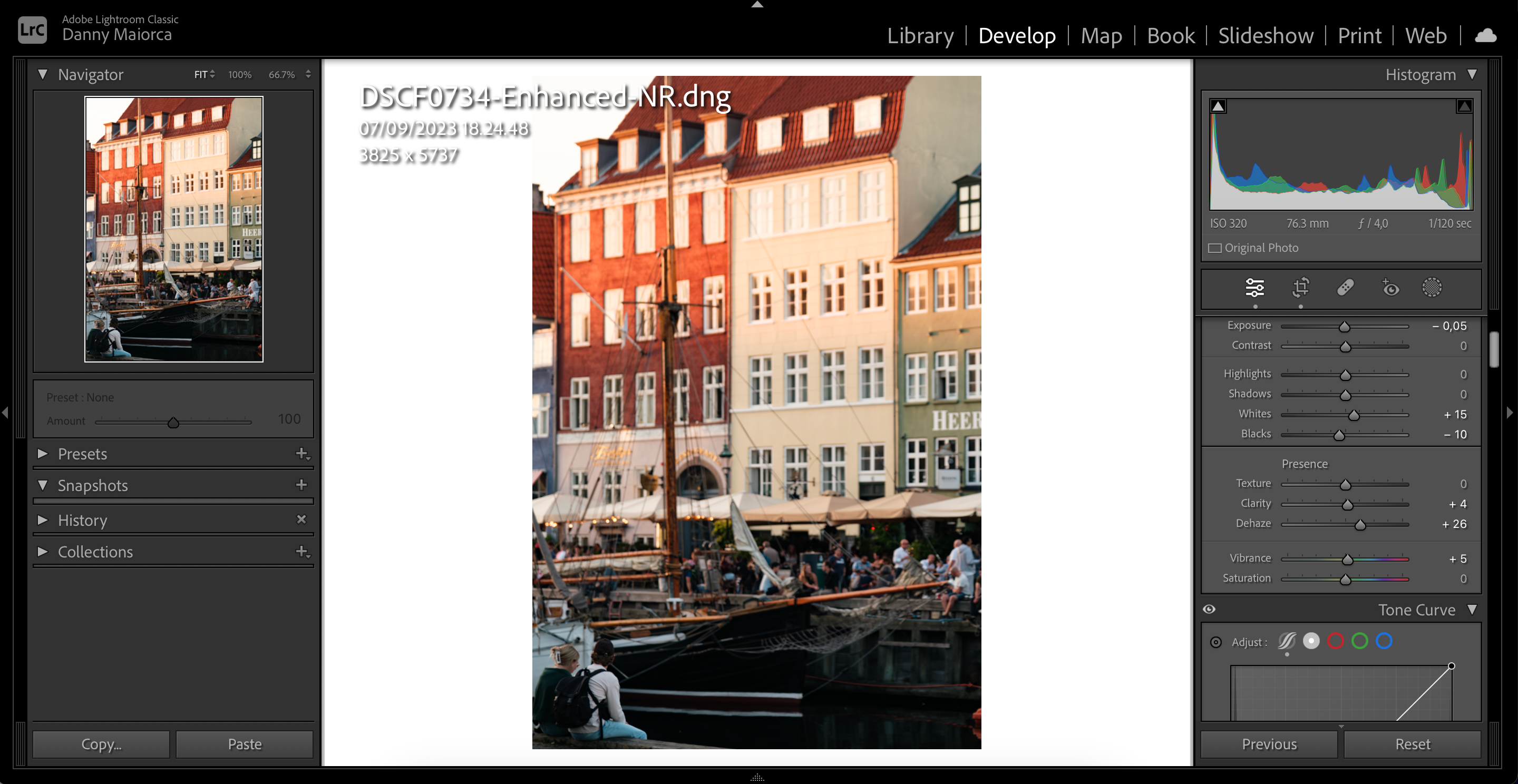Open the Healing tool

point(1345,289)
